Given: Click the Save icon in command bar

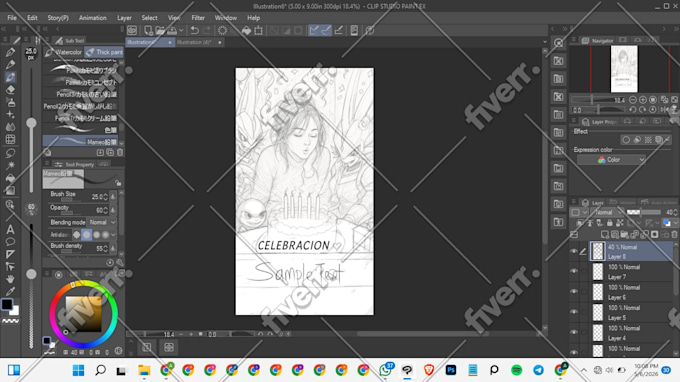Looking at the screenshot, I should coord(172,30).
